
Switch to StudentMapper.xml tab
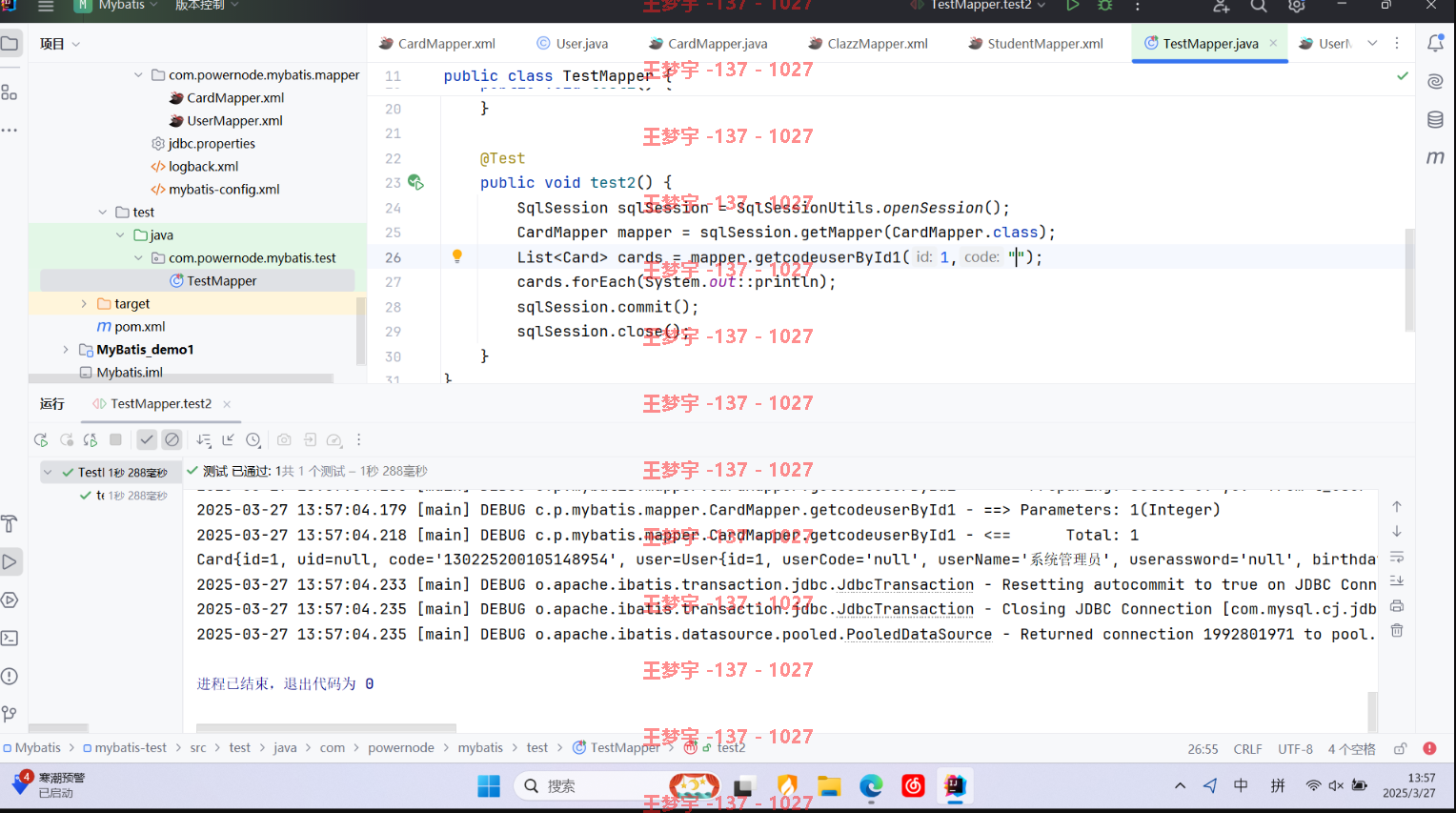tap(1036, 43)
